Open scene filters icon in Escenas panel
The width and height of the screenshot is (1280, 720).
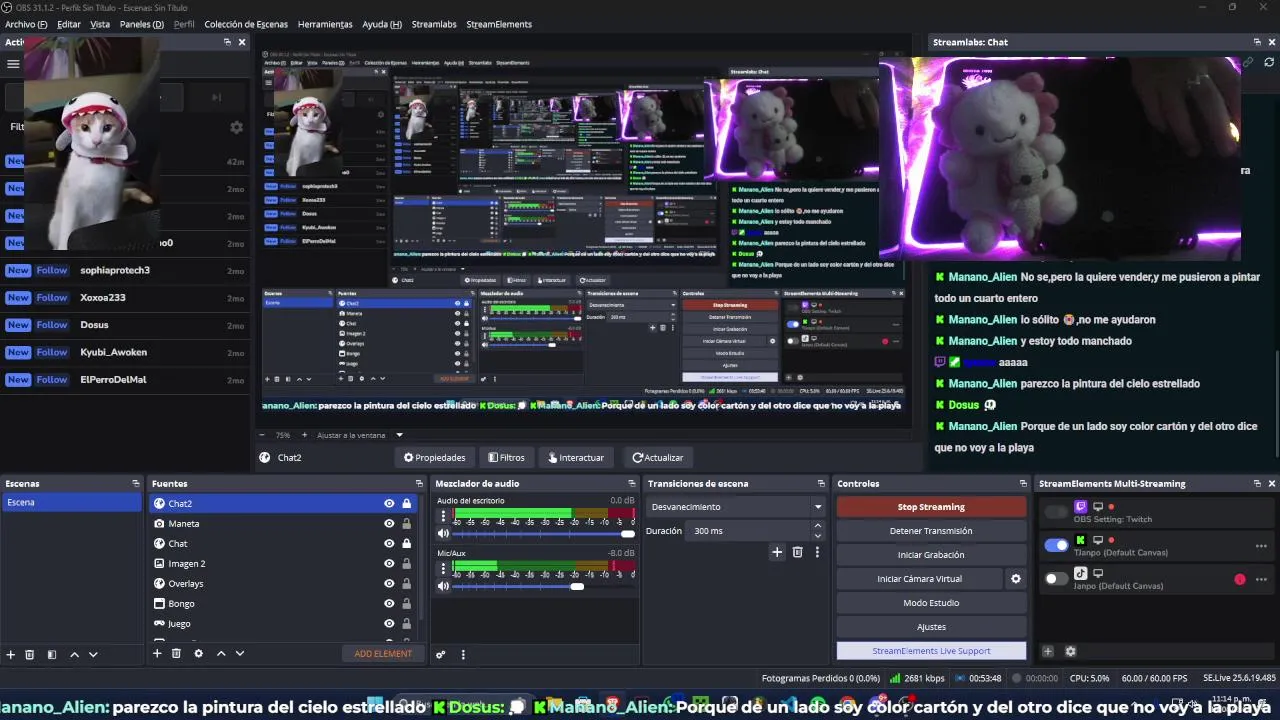pos(51,654)
